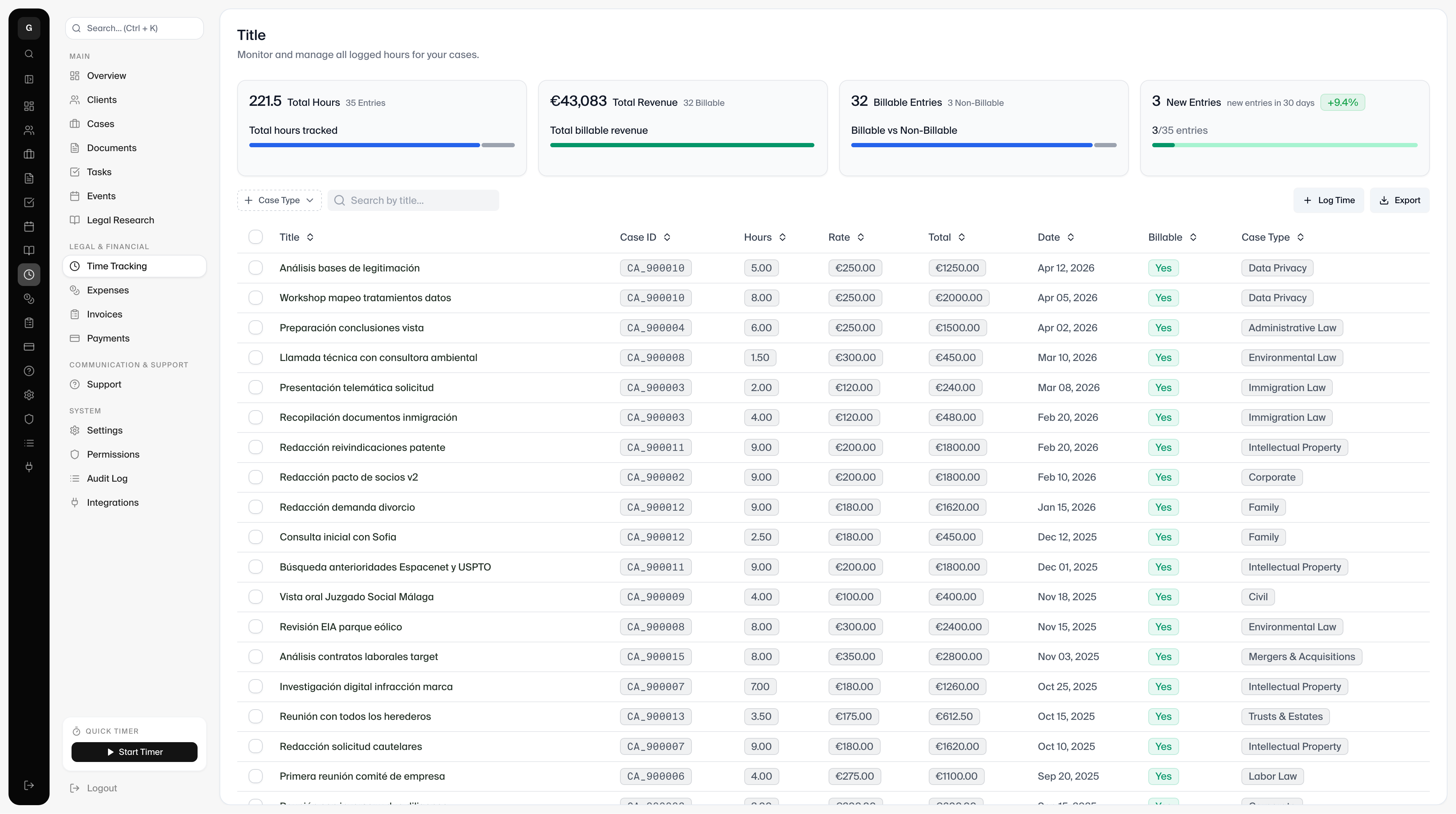1456x814 pixels.
Task: Open Integrations in the sidebar
Action: 135,503
